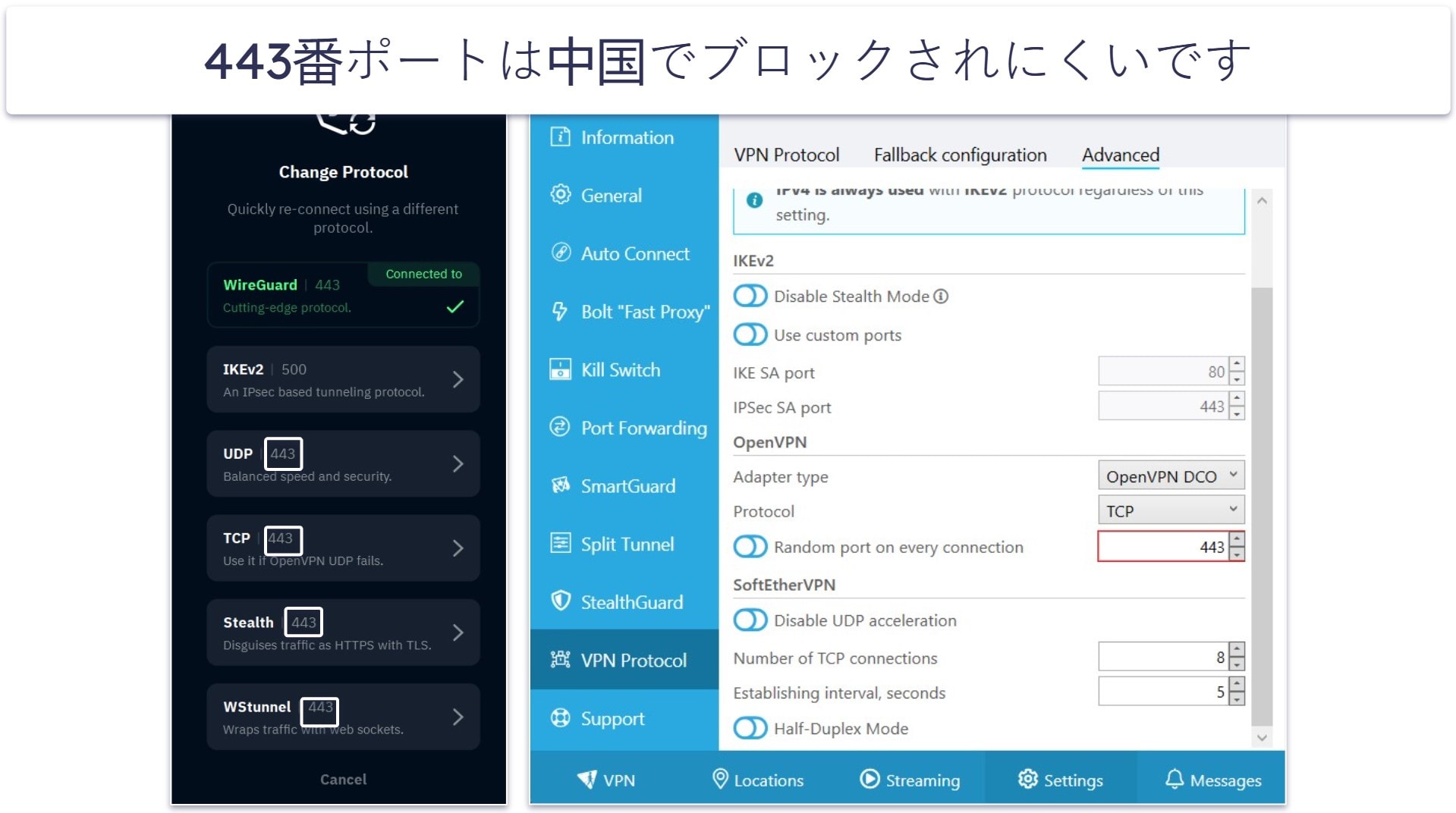Click the Streaming play icon

[x=870, y=779]
